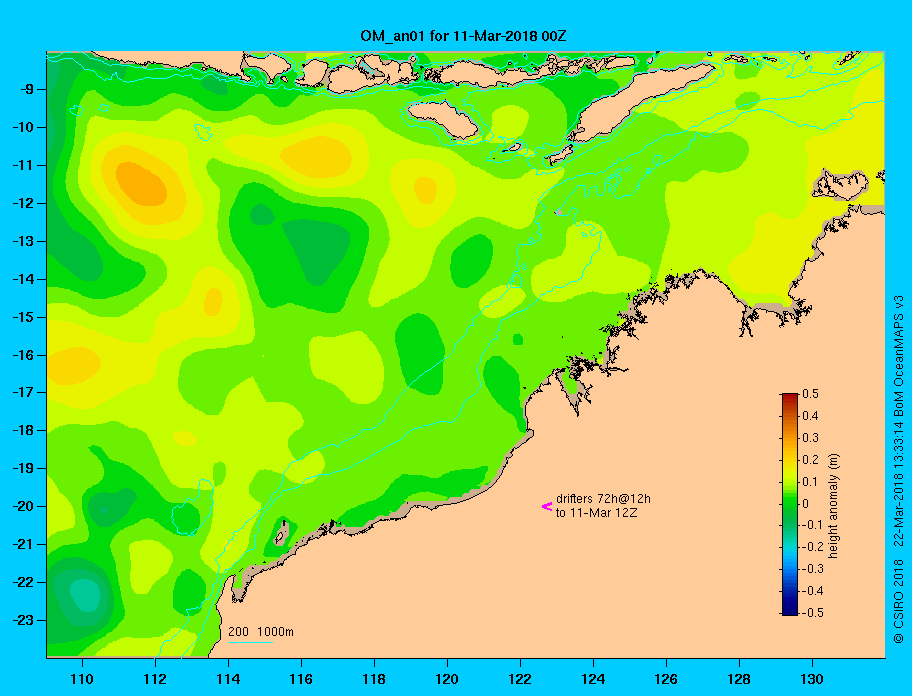The width and height of the screenshot is (912, 696).
Task: Click the latitude axis label -16
Action: [24, 355]
